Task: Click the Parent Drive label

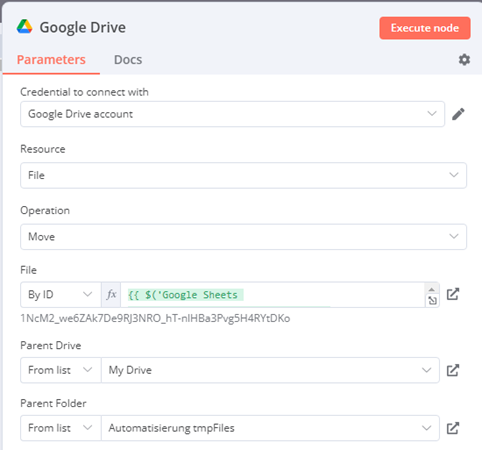Action: pyautogui.click(x=51, y=345)
